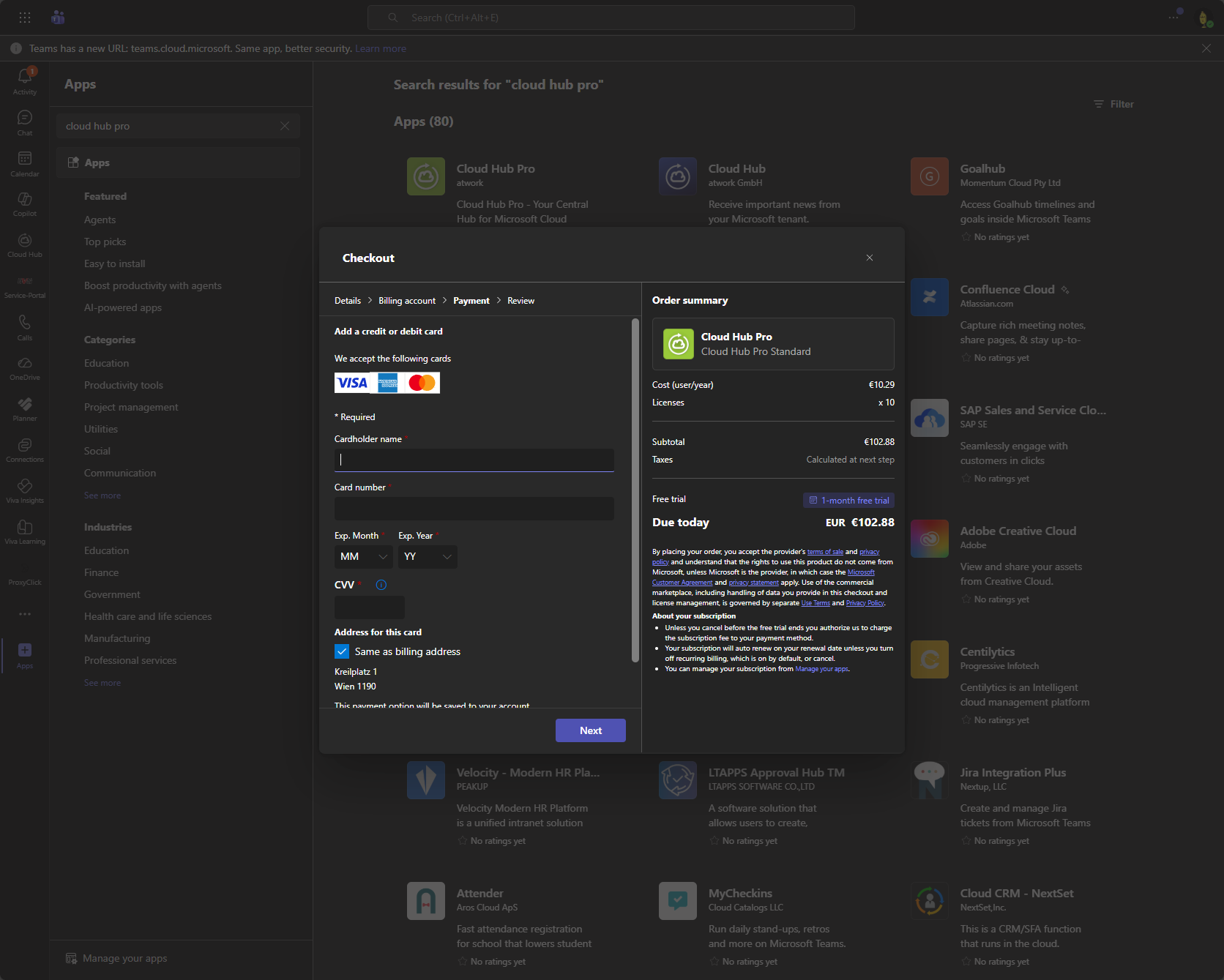Click the Next button in Checkout
1224x980 pixels.
point(591,730)
